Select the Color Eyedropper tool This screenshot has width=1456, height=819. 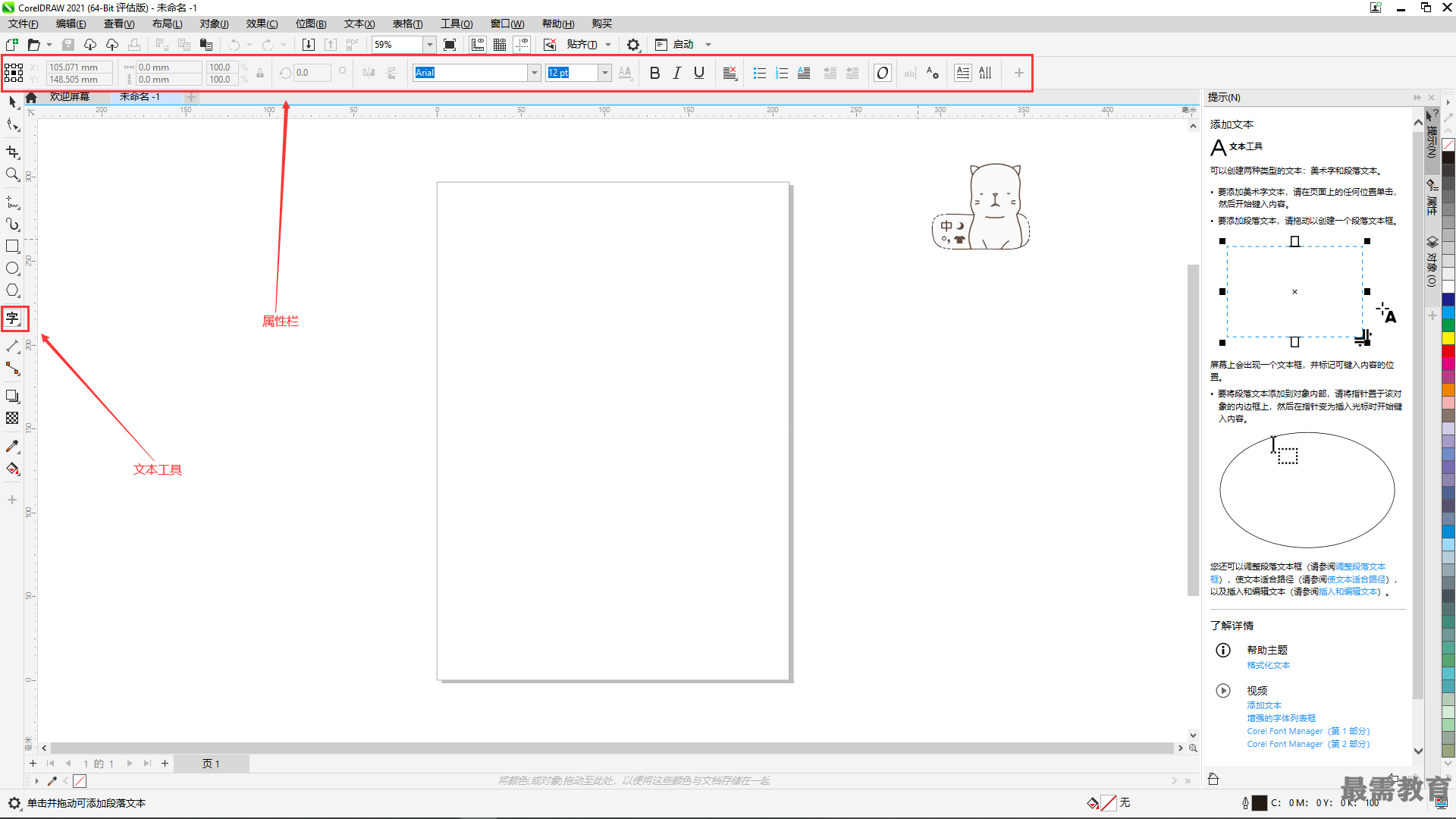tap(13, 447)
